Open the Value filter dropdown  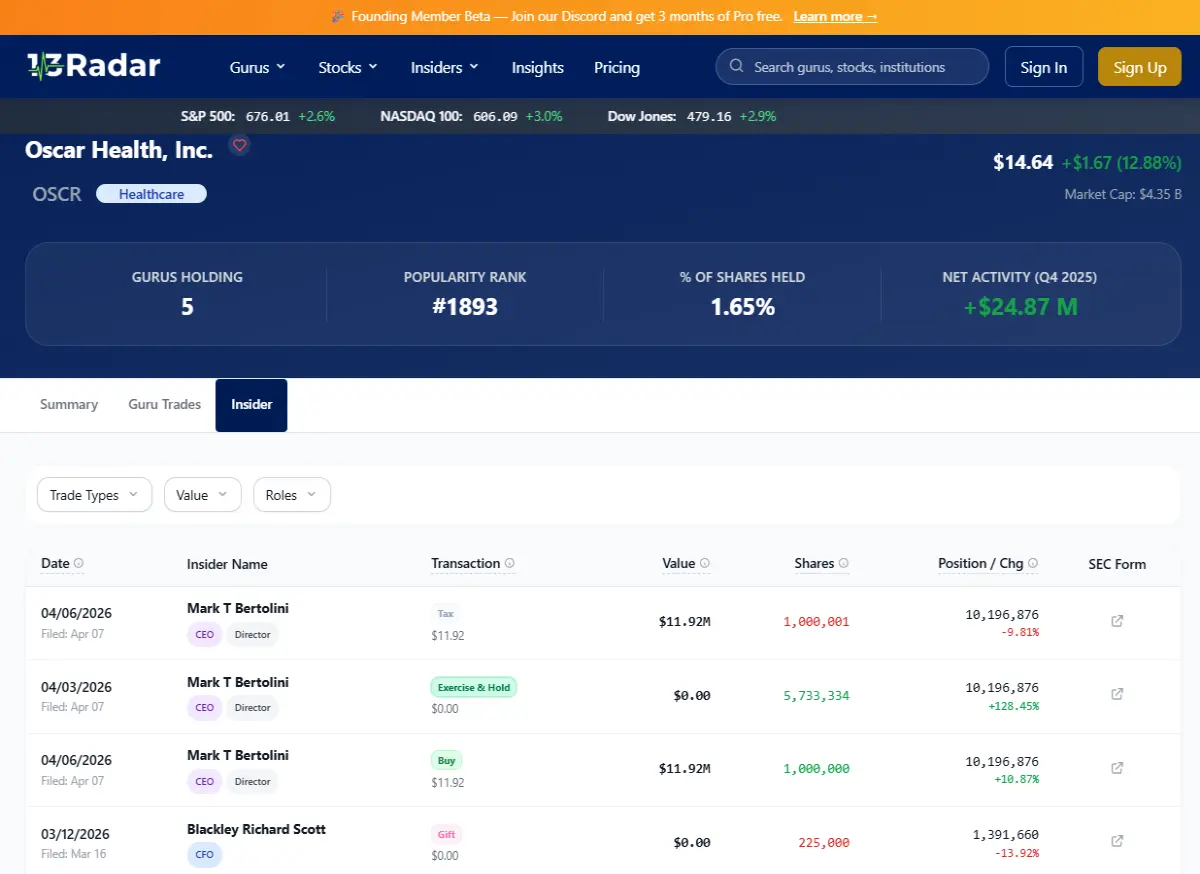202,495
